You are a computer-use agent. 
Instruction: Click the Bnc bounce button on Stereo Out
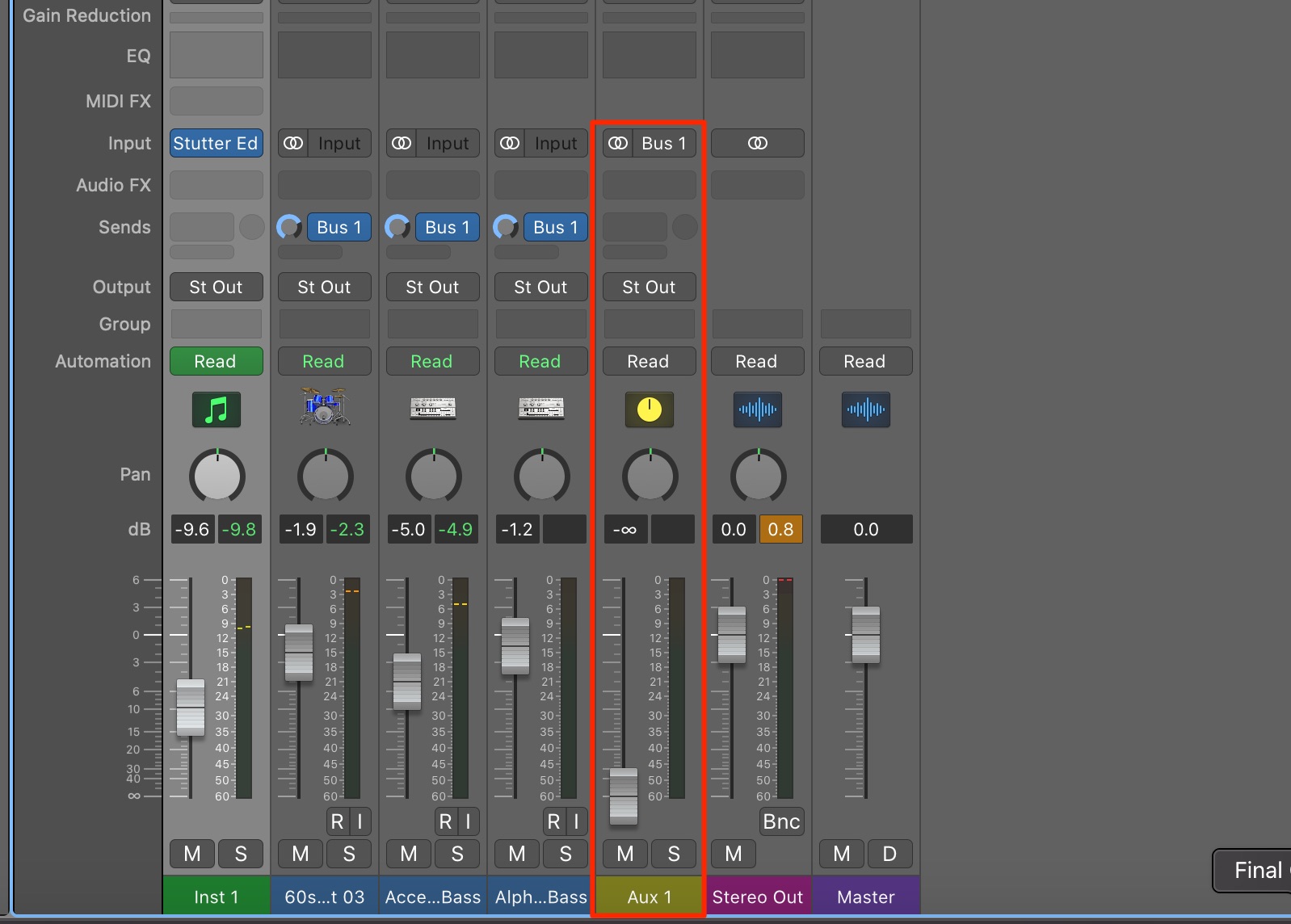(781, 821)
